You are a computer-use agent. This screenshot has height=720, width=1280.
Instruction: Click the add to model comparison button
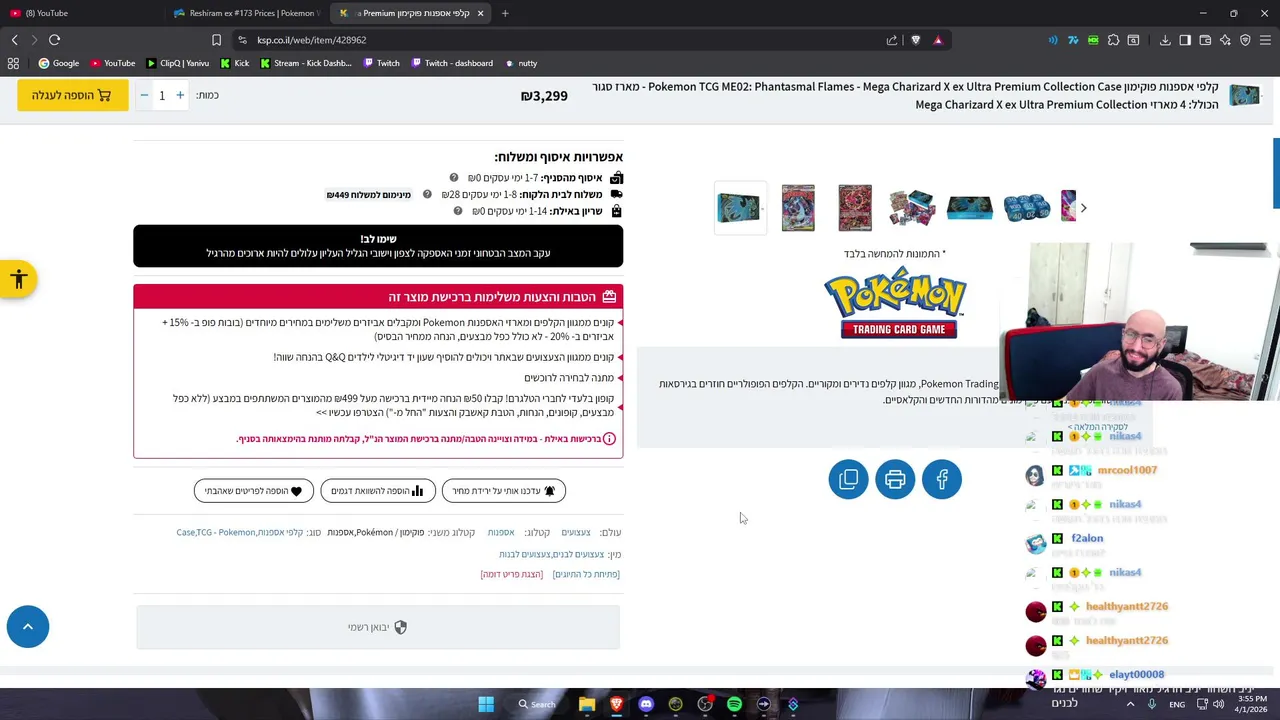pos(378,491)
